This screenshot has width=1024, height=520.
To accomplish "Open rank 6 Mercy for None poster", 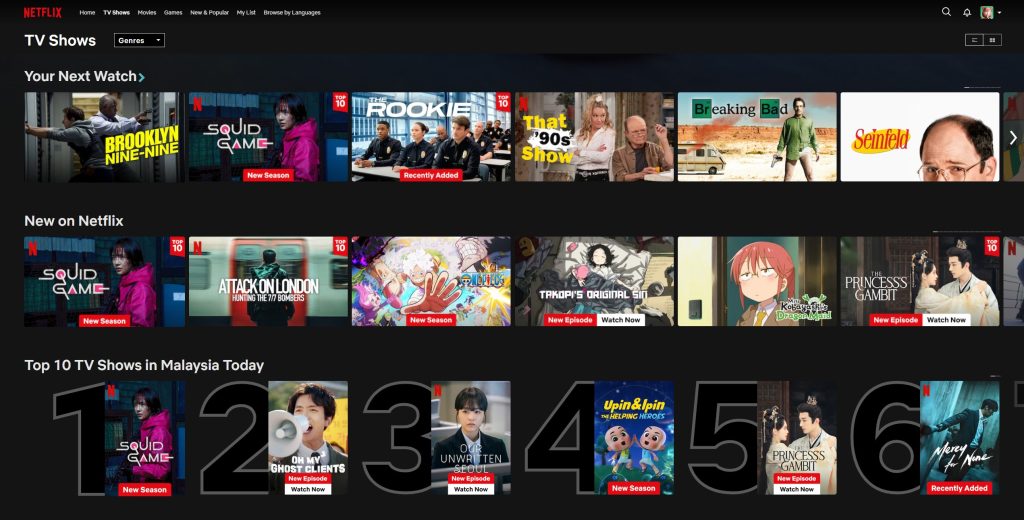I will 959,438.
